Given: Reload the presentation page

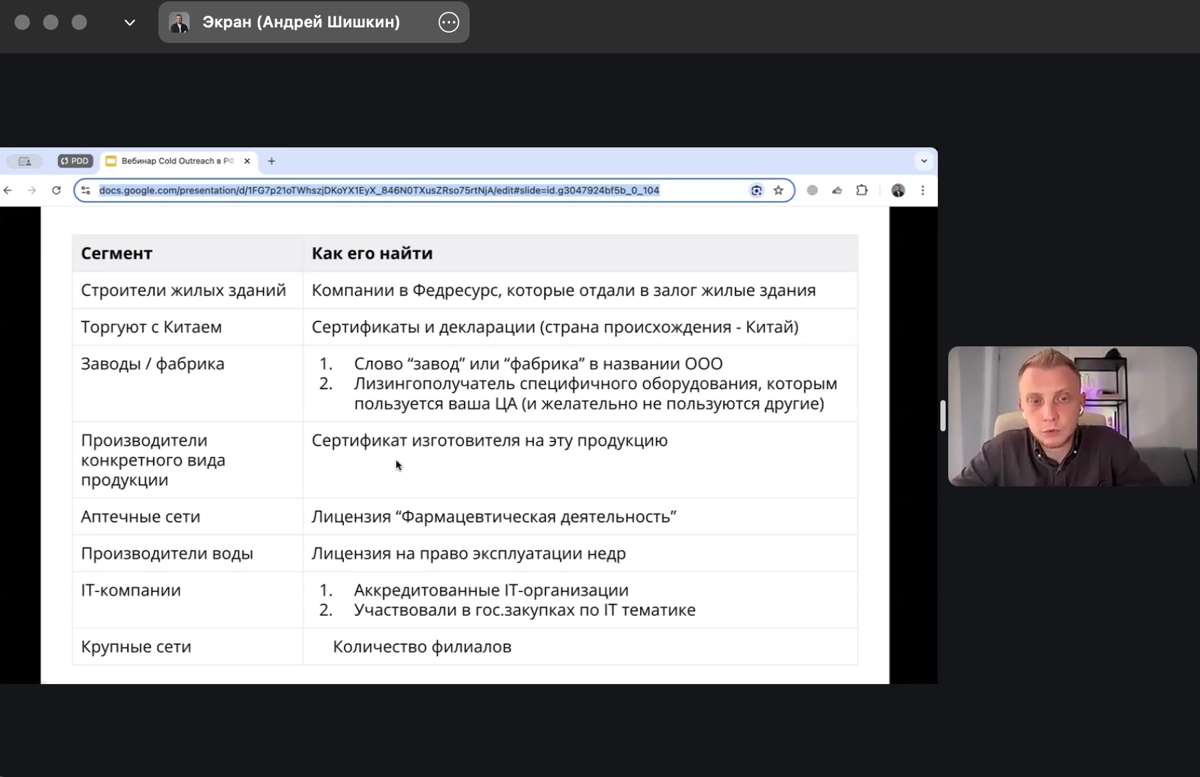Looking at the screenshot, I should coord(57,190).
